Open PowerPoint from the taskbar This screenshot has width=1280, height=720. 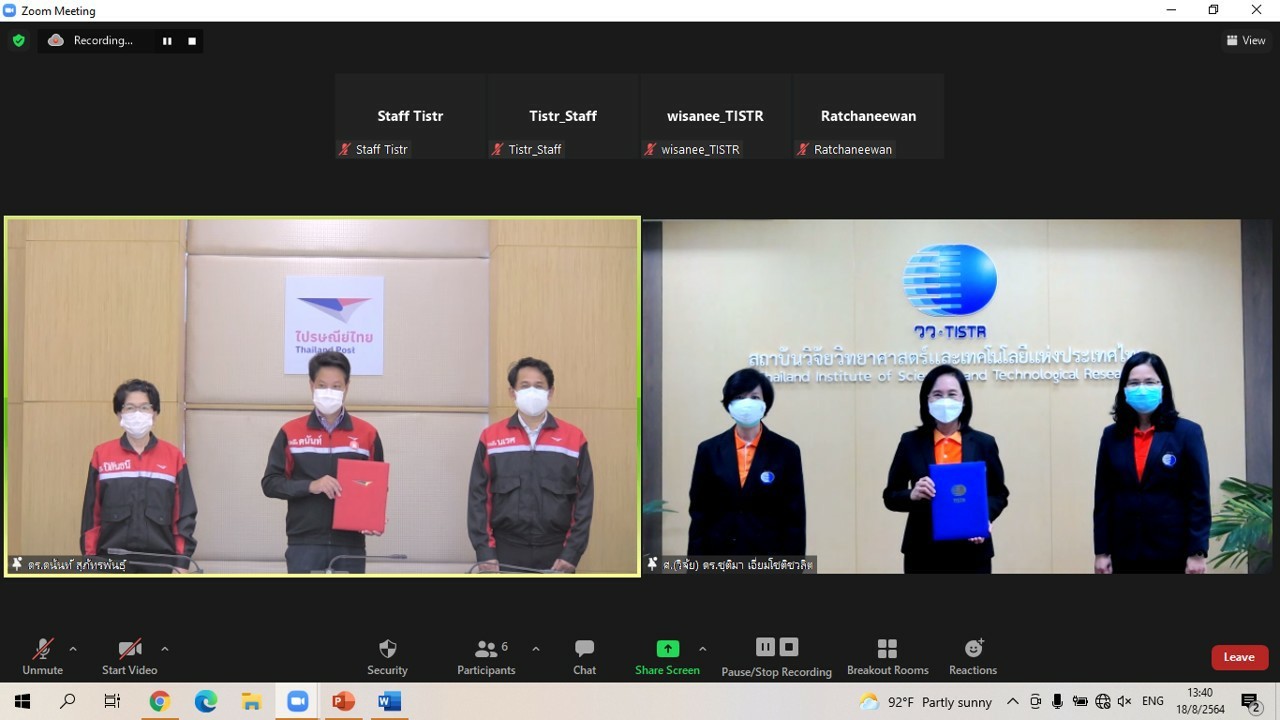343,701
